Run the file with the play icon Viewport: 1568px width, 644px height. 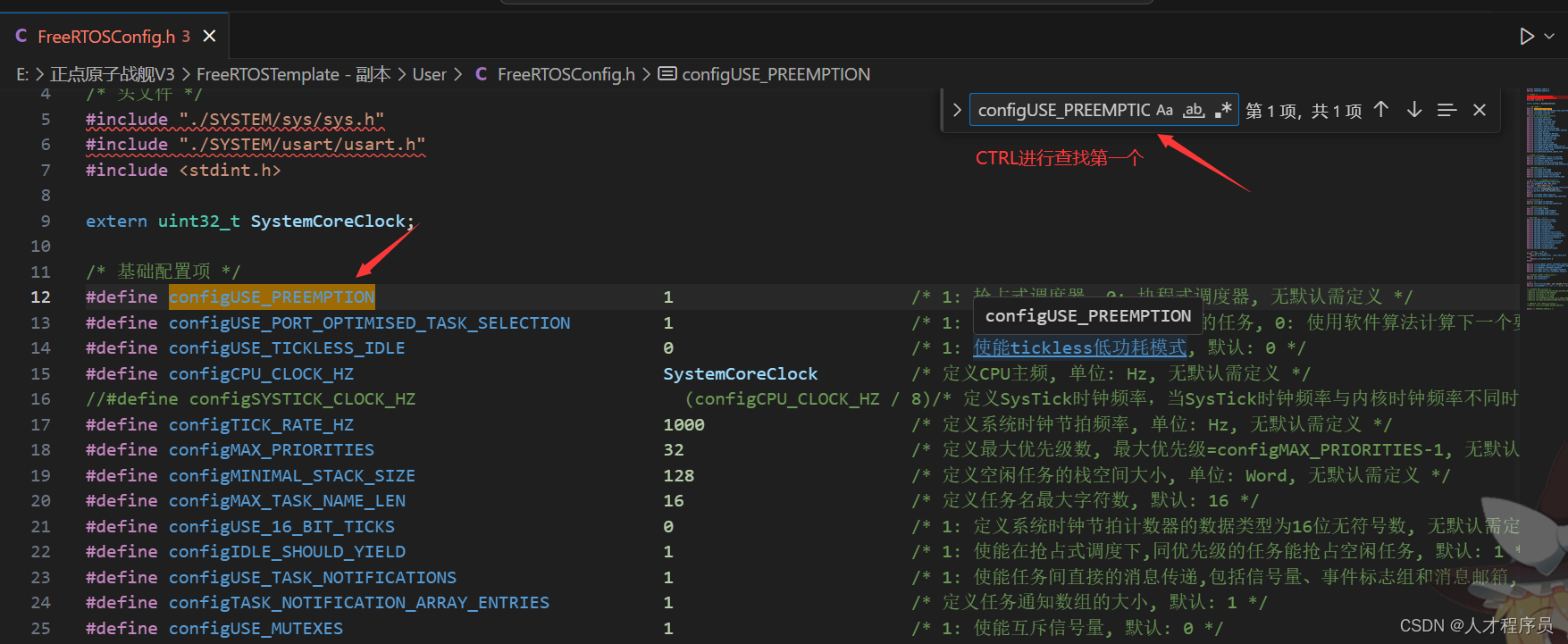pyautogui.click(x=1526, y=36)
